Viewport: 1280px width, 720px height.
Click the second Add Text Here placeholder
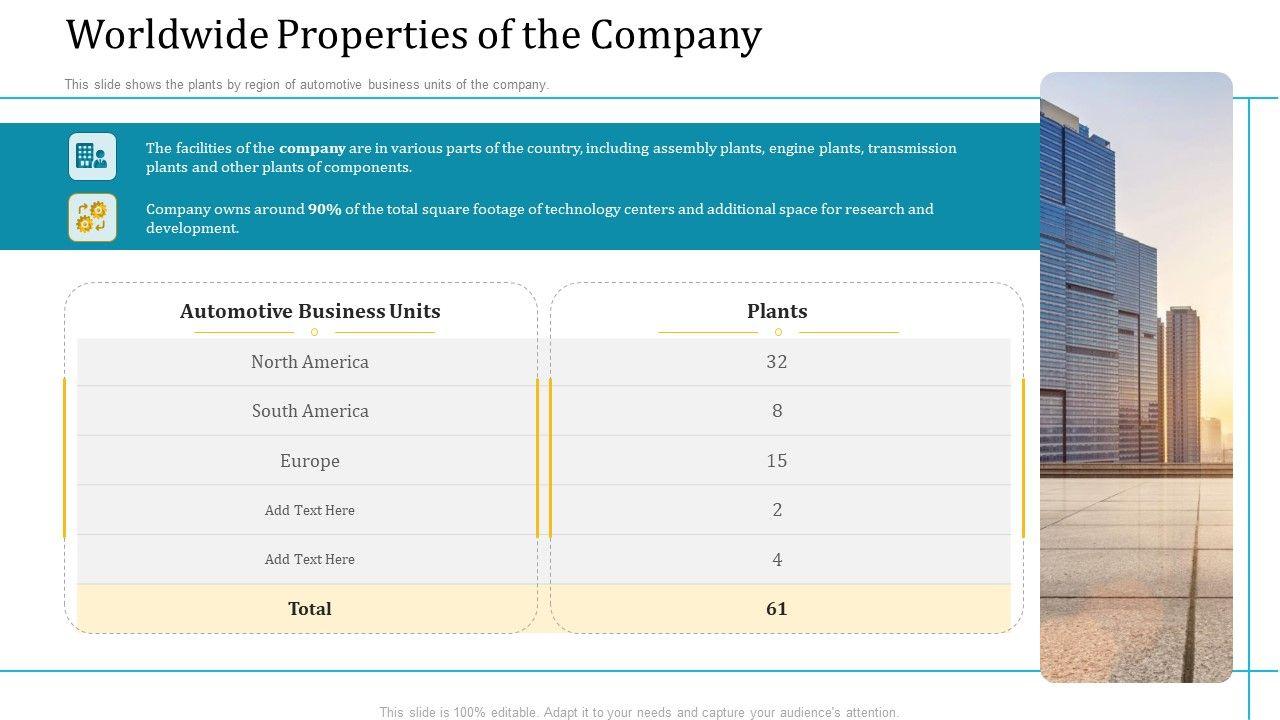point(310,559)
